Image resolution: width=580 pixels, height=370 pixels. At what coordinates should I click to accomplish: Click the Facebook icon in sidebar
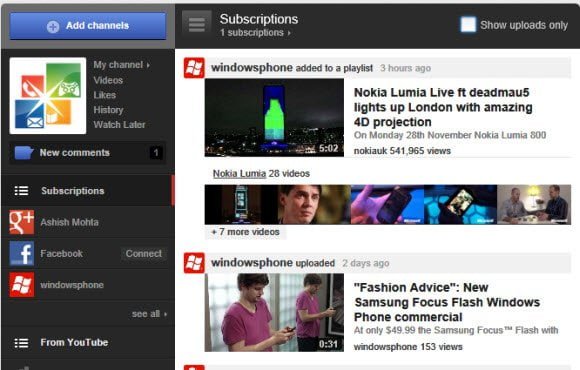(x=22, y=253)
